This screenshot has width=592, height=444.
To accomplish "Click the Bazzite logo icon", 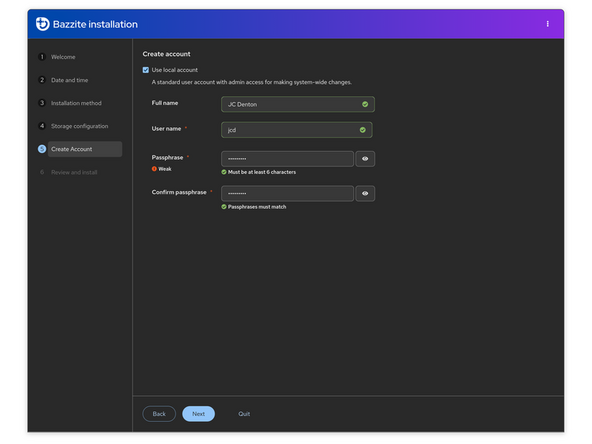I will coord(42,24).
